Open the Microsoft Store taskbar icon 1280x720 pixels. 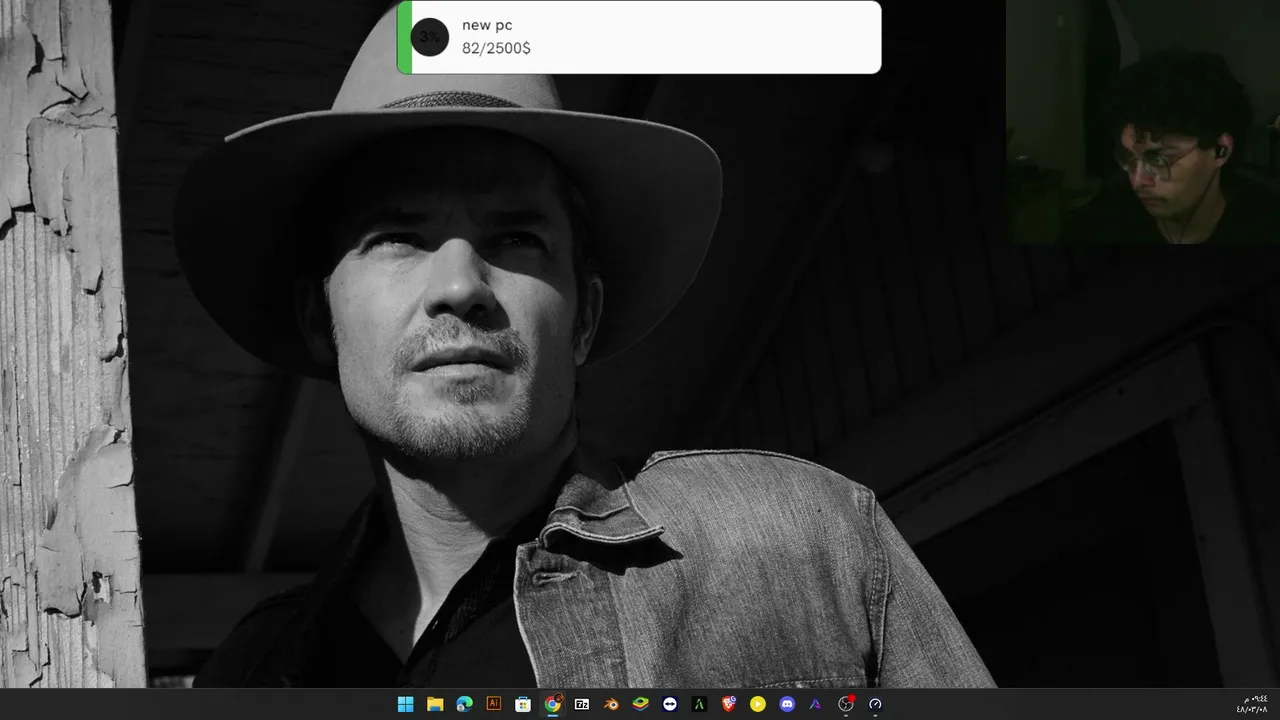coord(523,704)
